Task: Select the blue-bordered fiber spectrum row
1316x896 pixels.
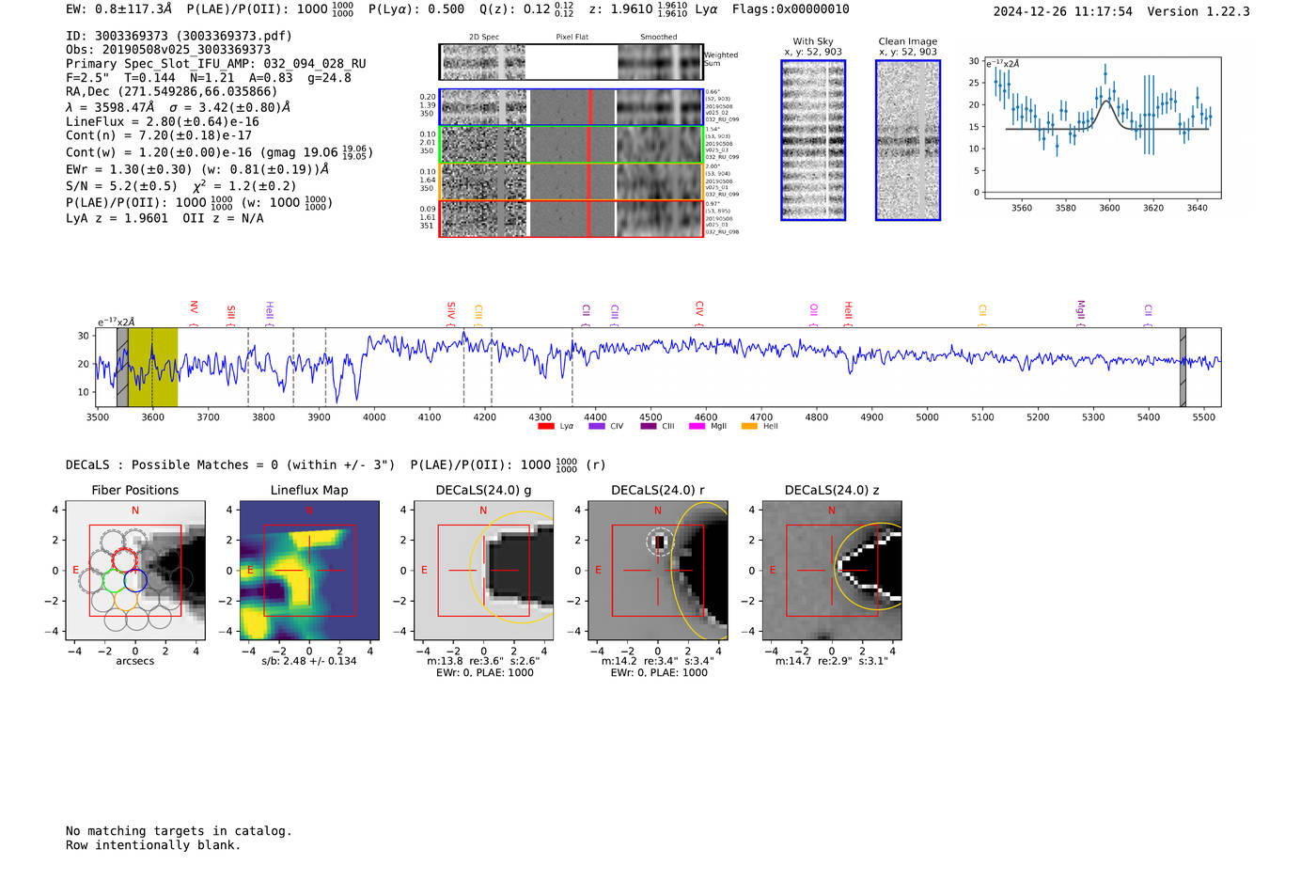Action: click(x=572, y=107)
